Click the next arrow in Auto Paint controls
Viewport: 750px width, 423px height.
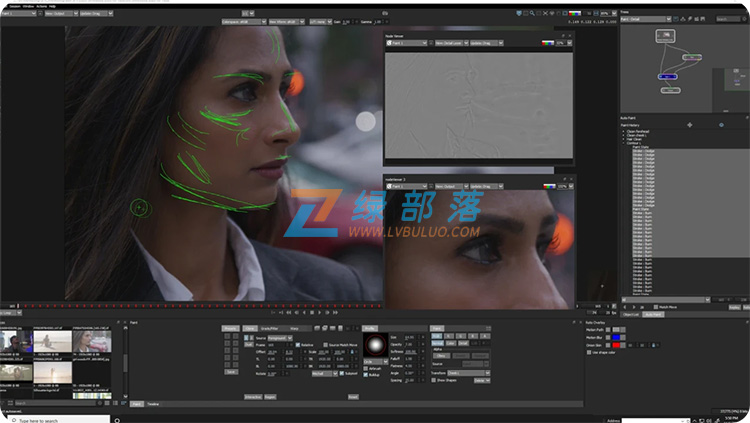(x=634, y=307)
